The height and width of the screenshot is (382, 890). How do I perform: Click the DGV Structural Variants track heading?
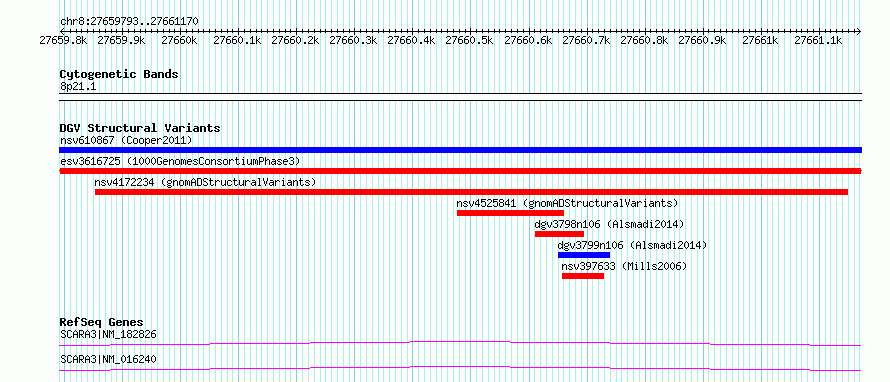coord(140,128)
